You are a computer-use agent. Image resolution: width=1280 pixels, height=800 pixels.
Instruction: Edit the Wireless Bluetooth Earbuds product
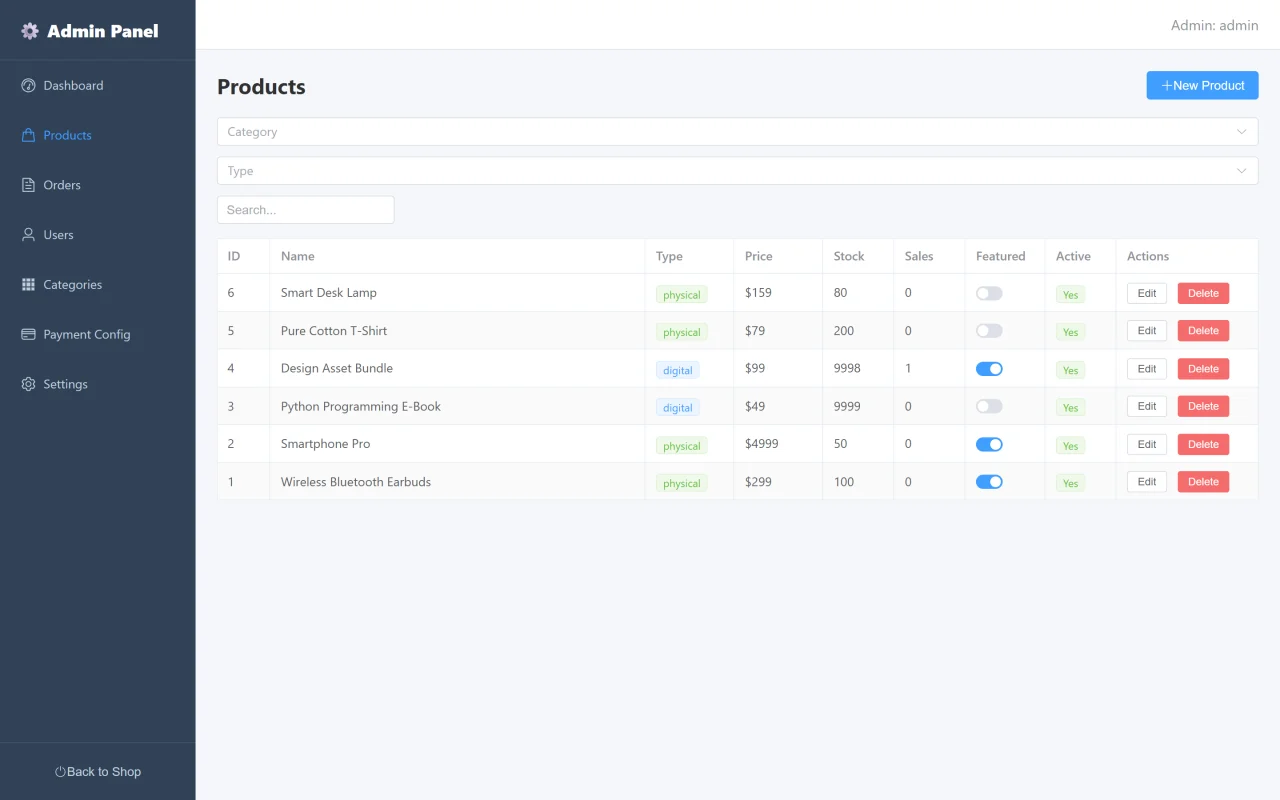(1147, 482)
